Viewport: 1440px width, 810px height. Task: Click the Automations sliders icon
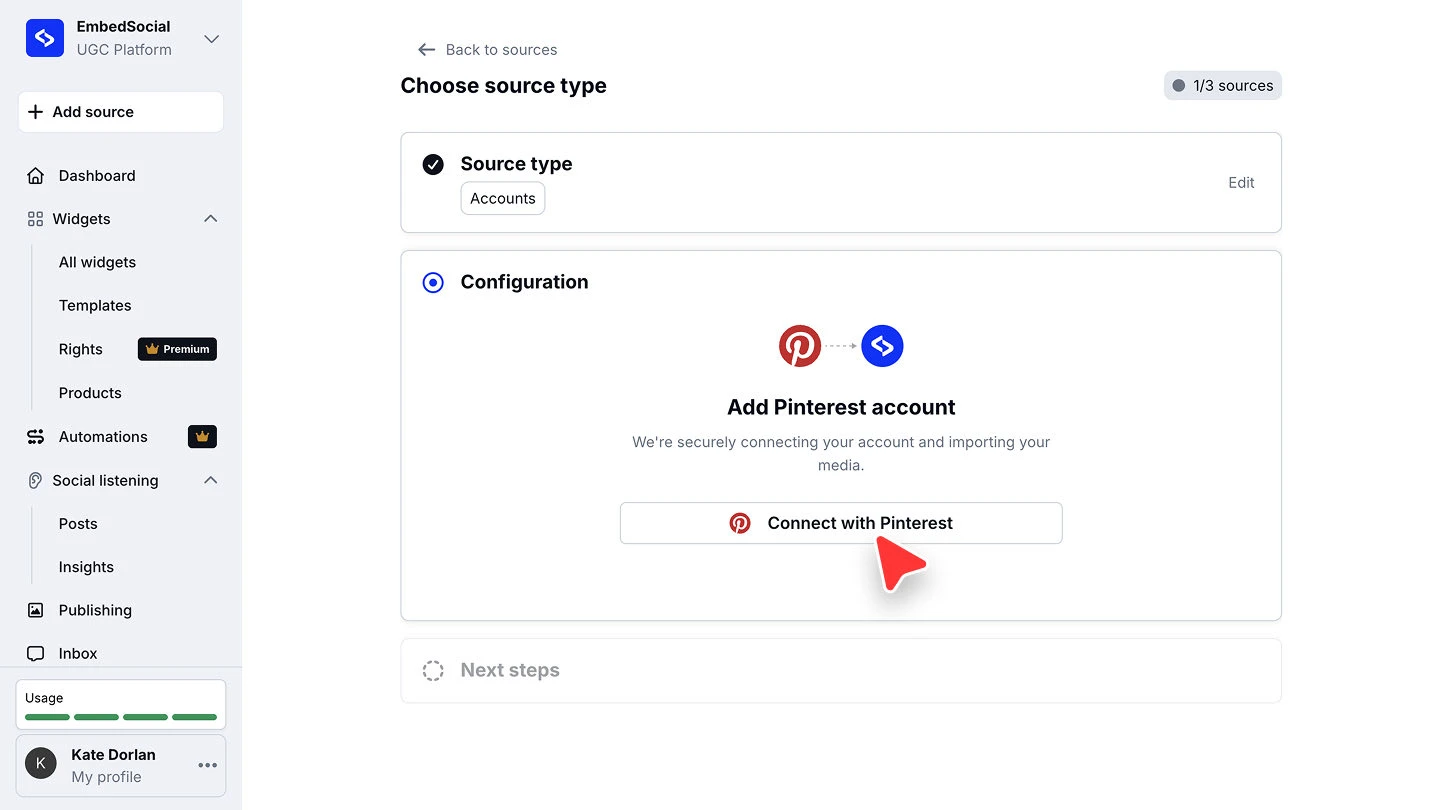(x=36, y=437)
